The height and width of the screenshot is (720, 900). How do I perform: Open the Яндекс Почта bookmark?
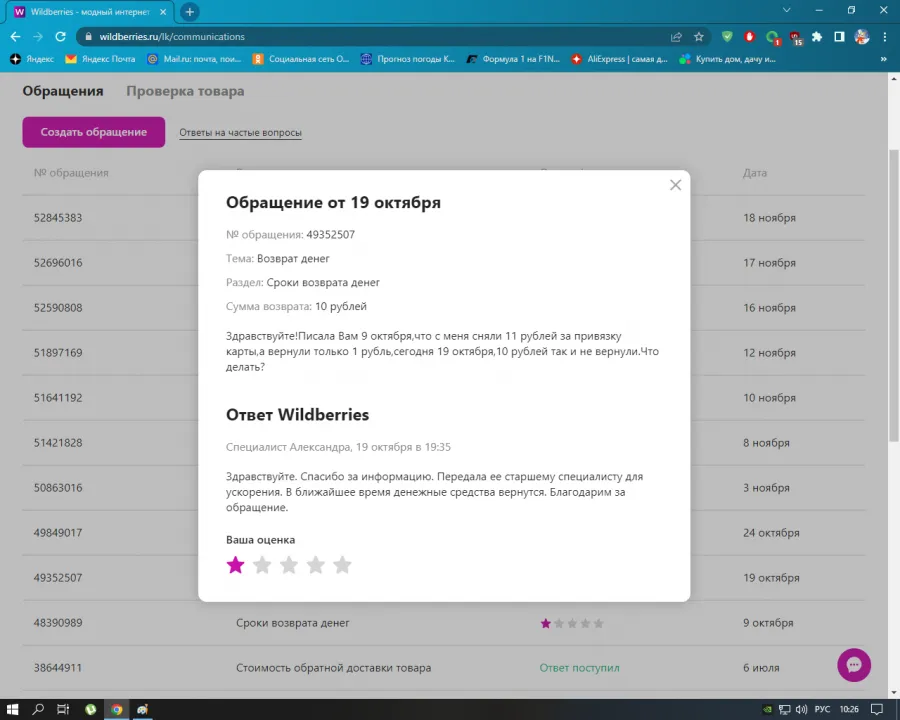[100, 59]
